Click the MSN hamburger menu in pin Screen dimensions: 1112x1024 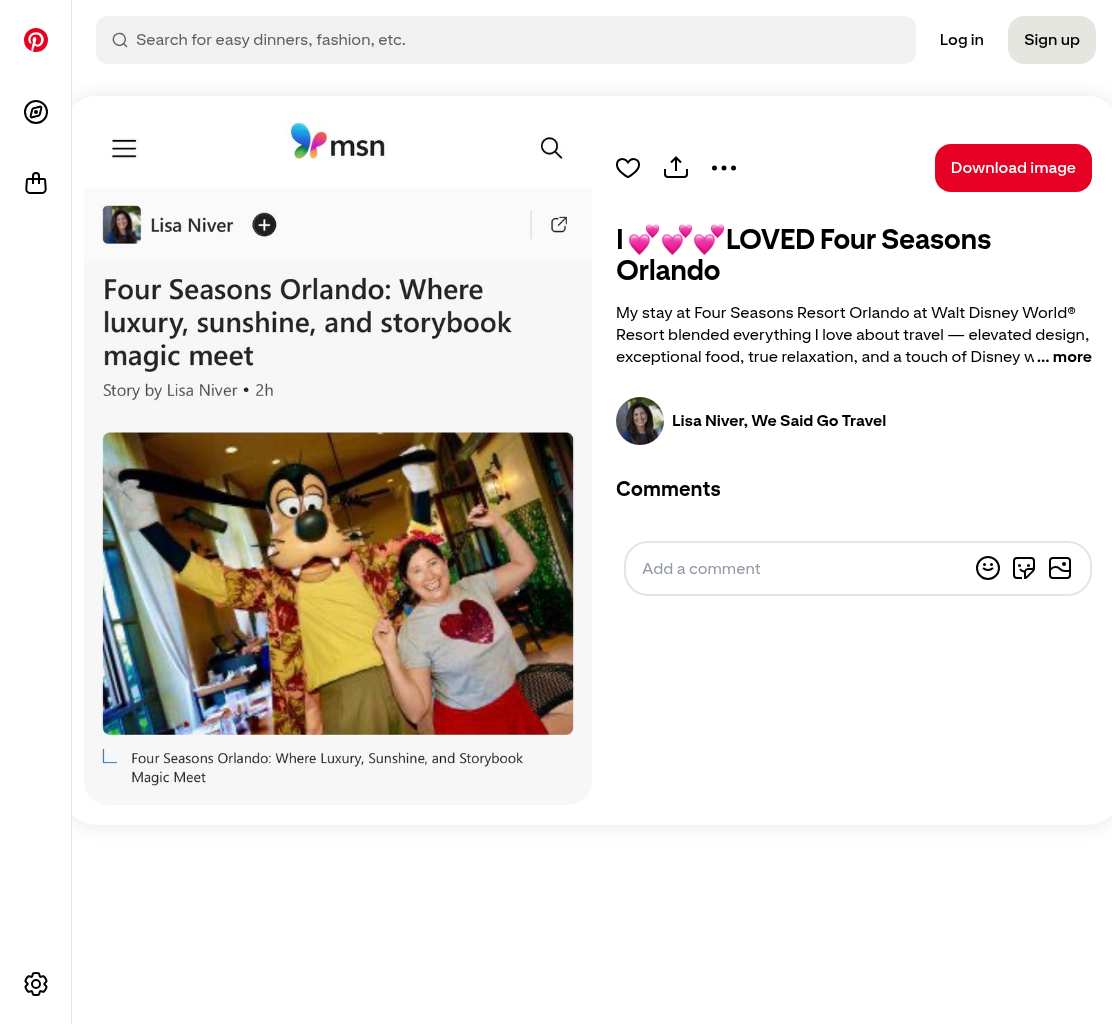[124, 148]
